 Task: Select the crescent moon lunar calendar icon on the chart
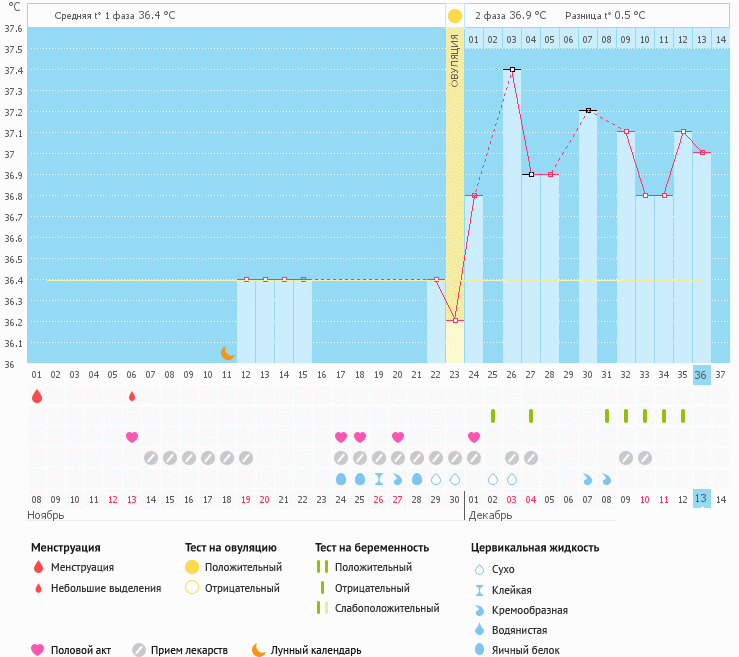228,353
